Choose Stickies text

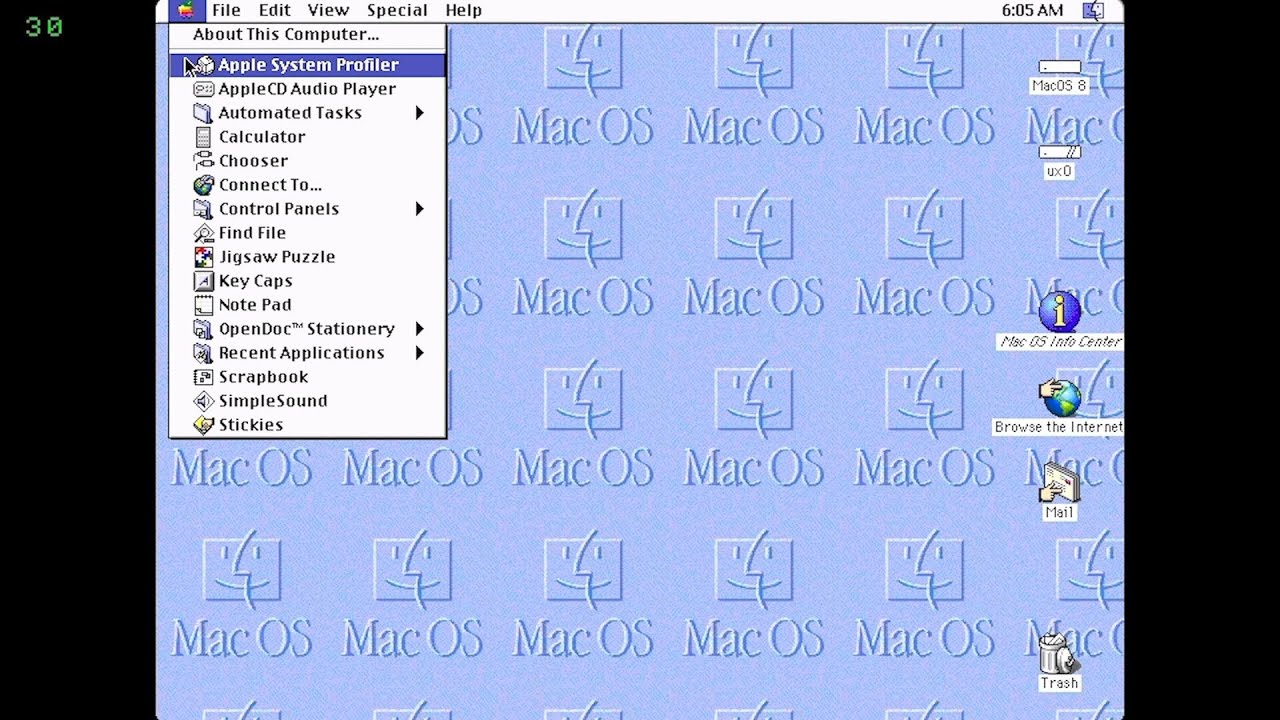[251, 425]
